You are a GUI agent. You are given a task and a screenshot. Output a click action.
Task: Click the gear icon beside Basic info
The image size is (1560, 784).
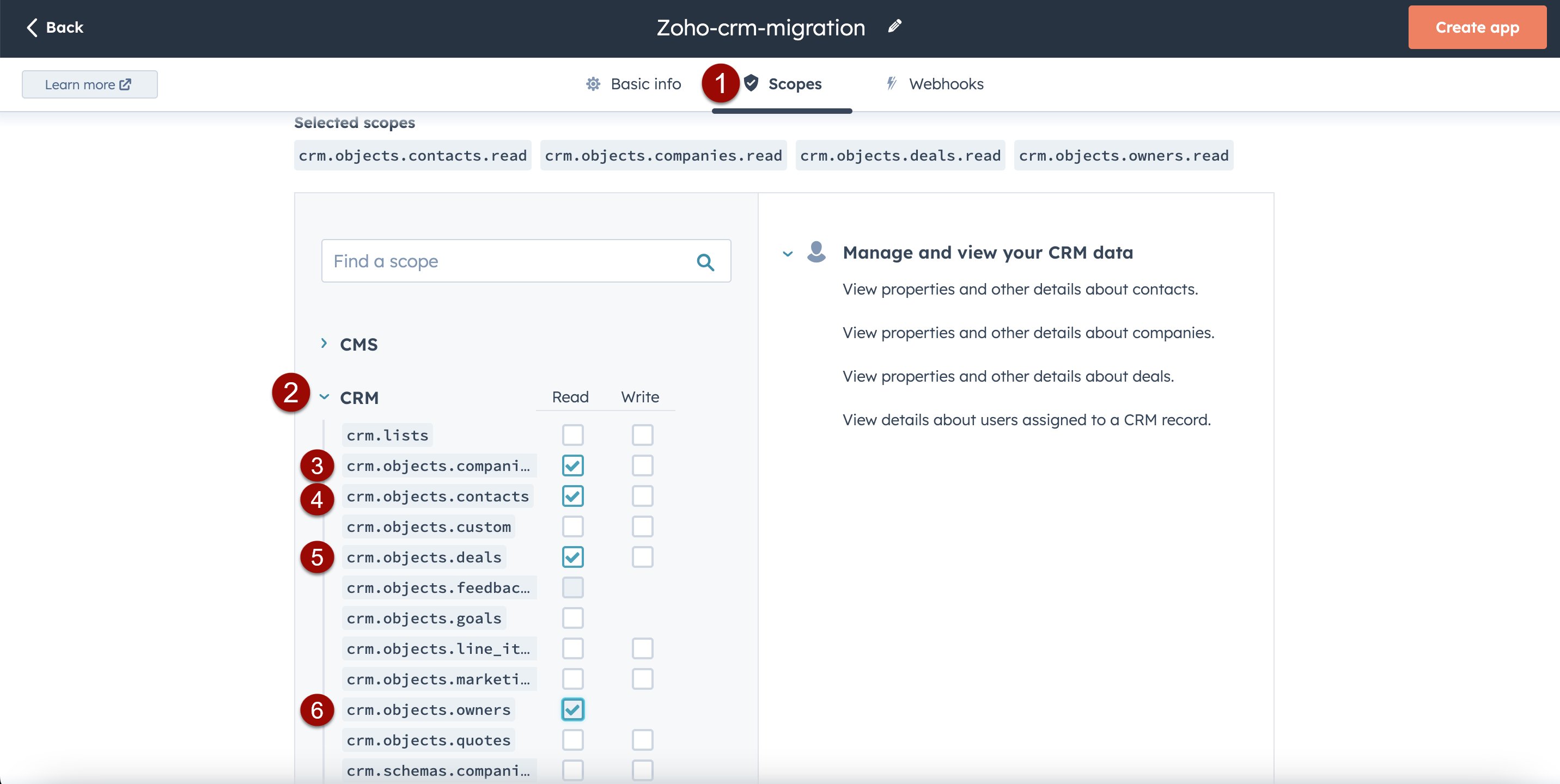pos(593,84)
